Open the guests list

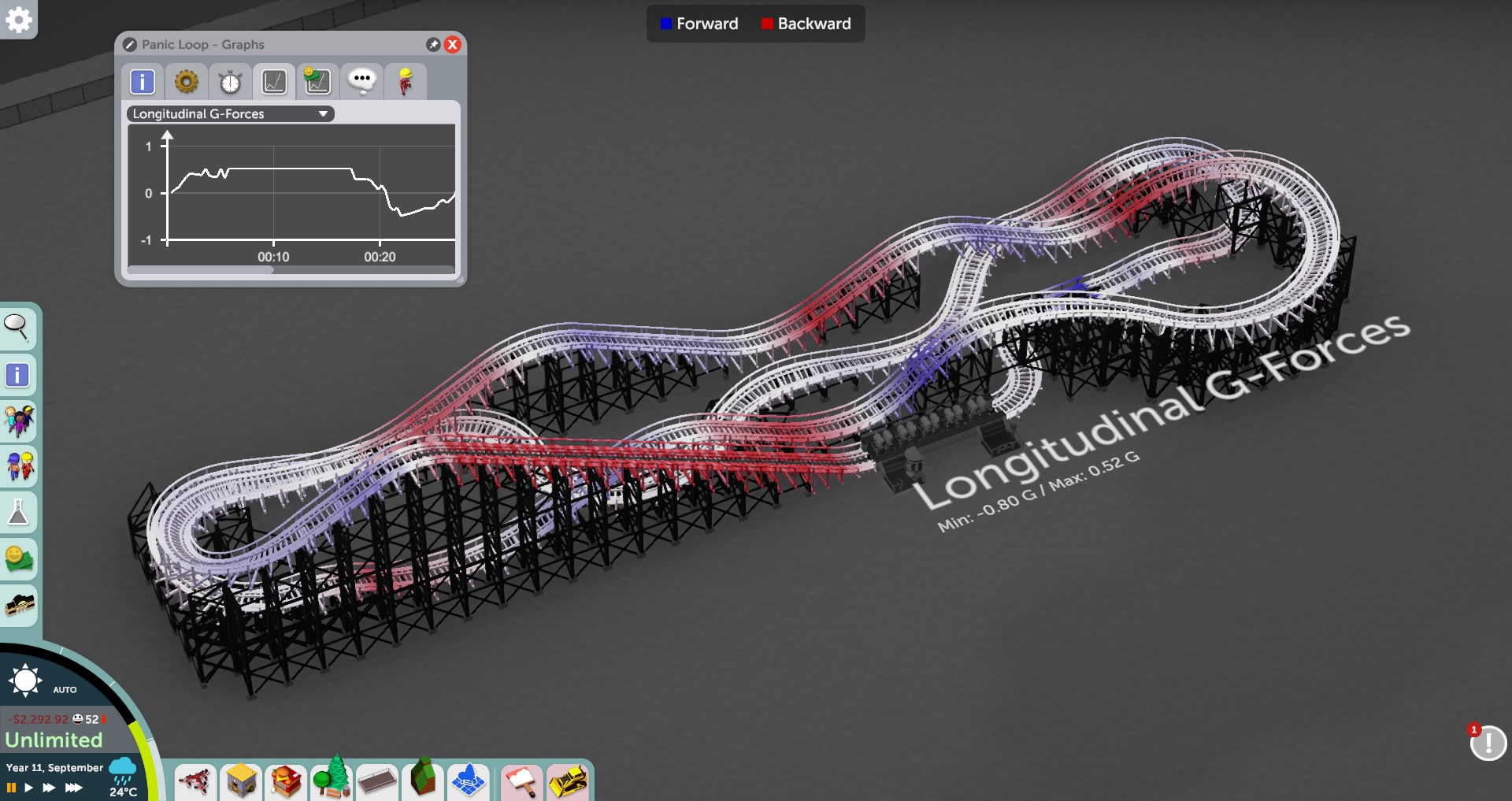(x=17, y=421)
